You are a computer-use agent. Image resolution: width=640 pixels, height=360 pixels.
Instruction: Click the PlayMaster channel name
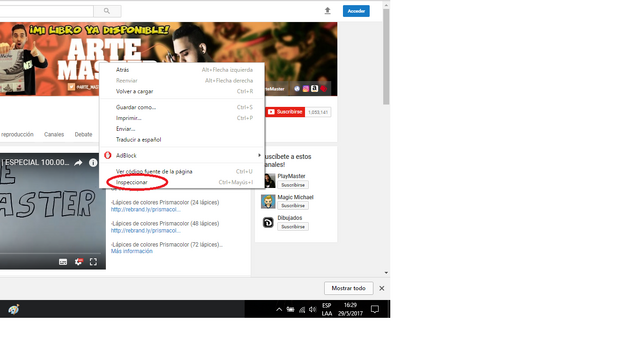tap(291, 176)
